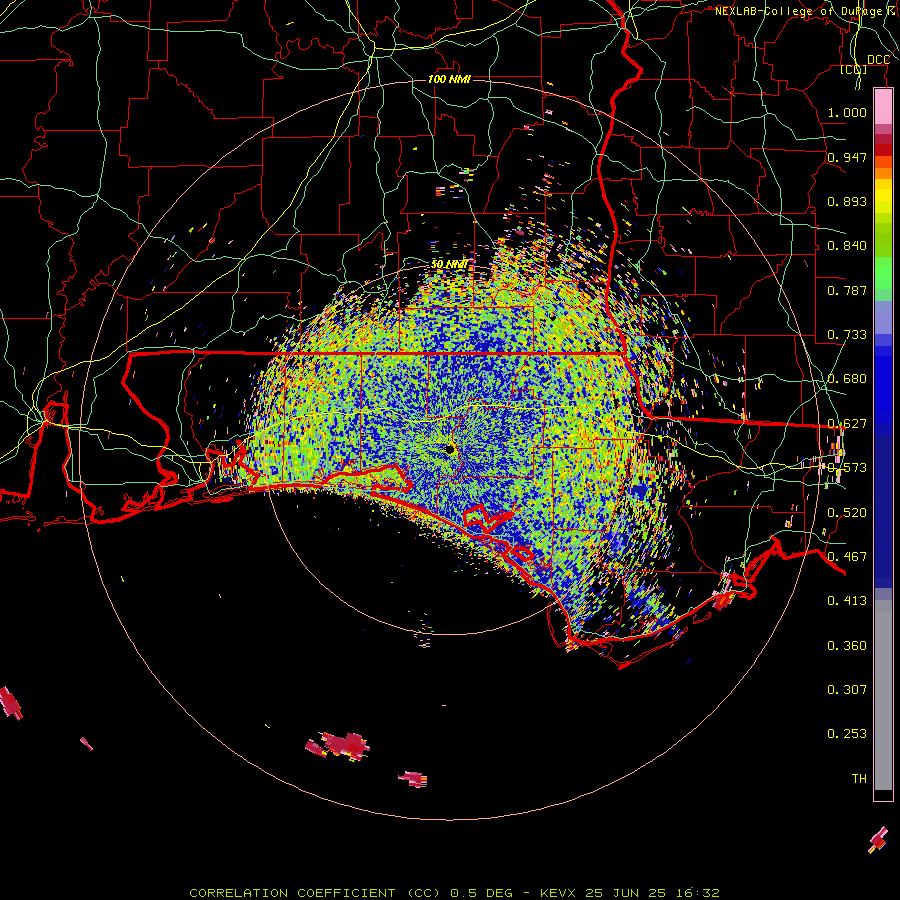Select the 0.520 scale value
The image size is (900, 900).
[847, 513]
